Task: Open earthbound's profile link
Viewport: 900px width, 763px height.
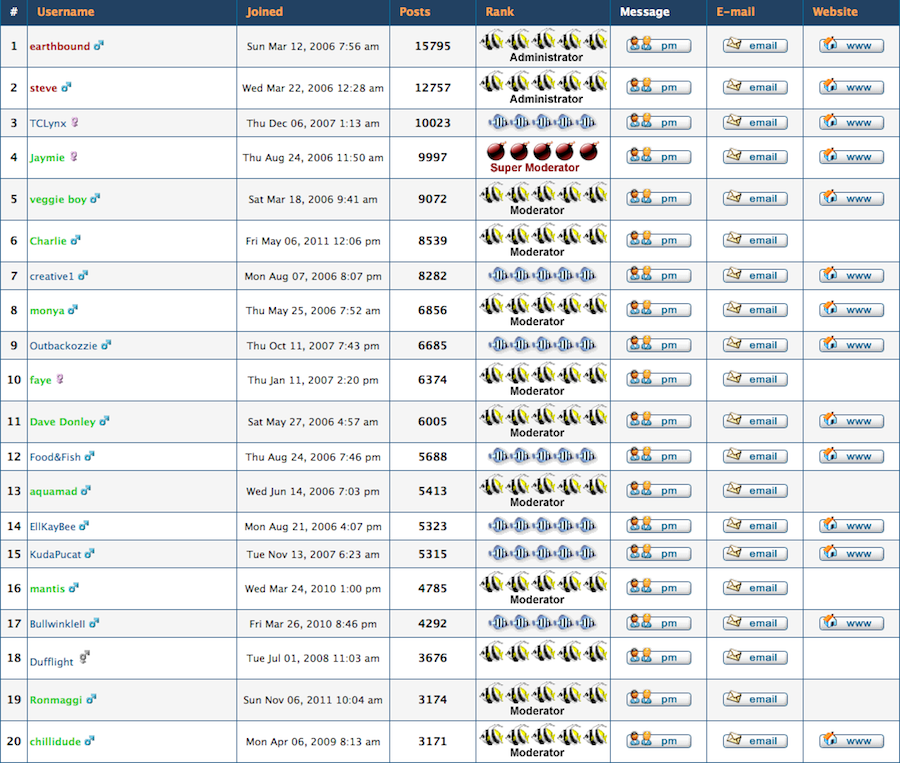Action: coord(62,45)
